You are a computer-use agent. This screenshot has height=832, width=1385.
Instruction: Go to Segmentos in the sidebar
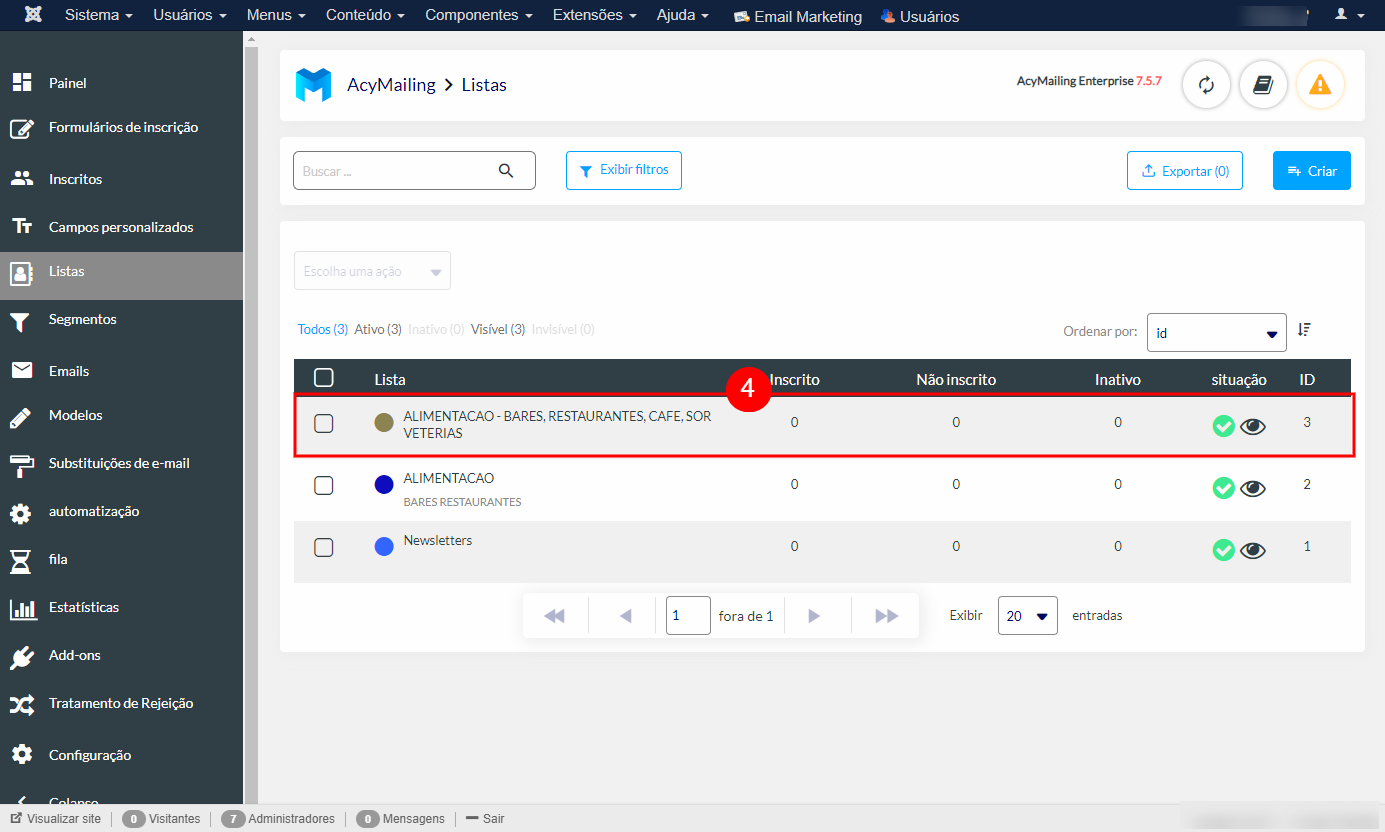coord(82,320)
